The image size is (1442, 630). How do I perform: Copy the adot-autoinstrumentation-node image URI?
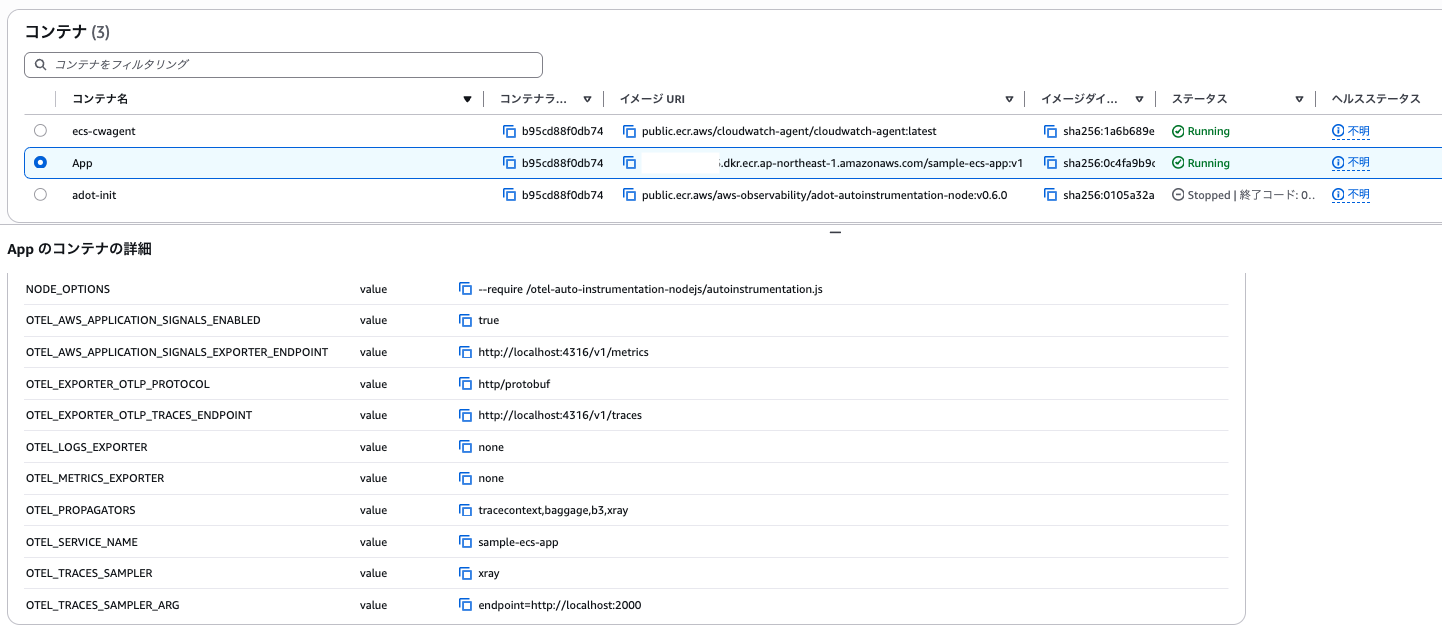point(629,195)
